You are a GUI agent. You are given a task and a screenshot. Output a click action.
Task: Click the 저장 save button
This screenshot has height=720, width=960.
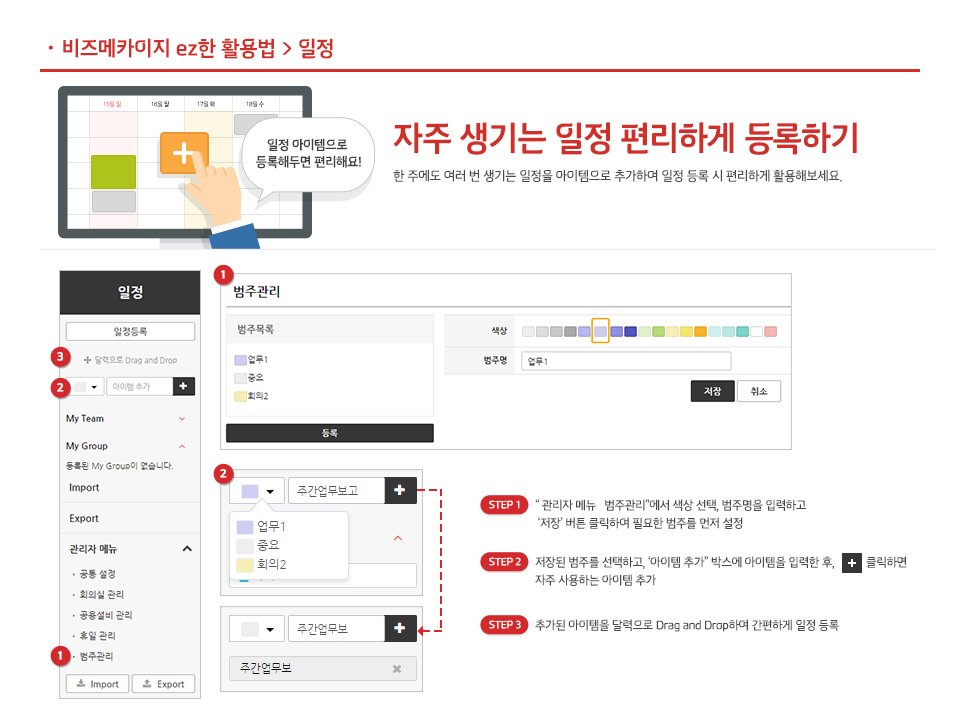(x=713, y=391)
